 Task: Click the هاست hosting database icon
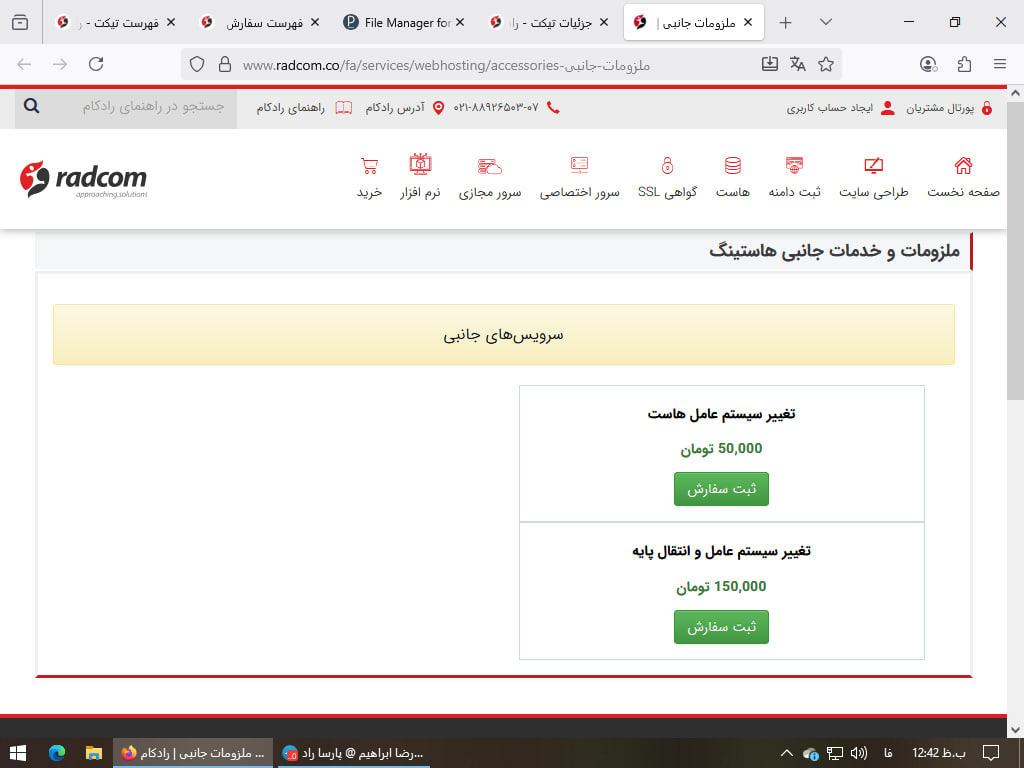[x=733, y=166]
